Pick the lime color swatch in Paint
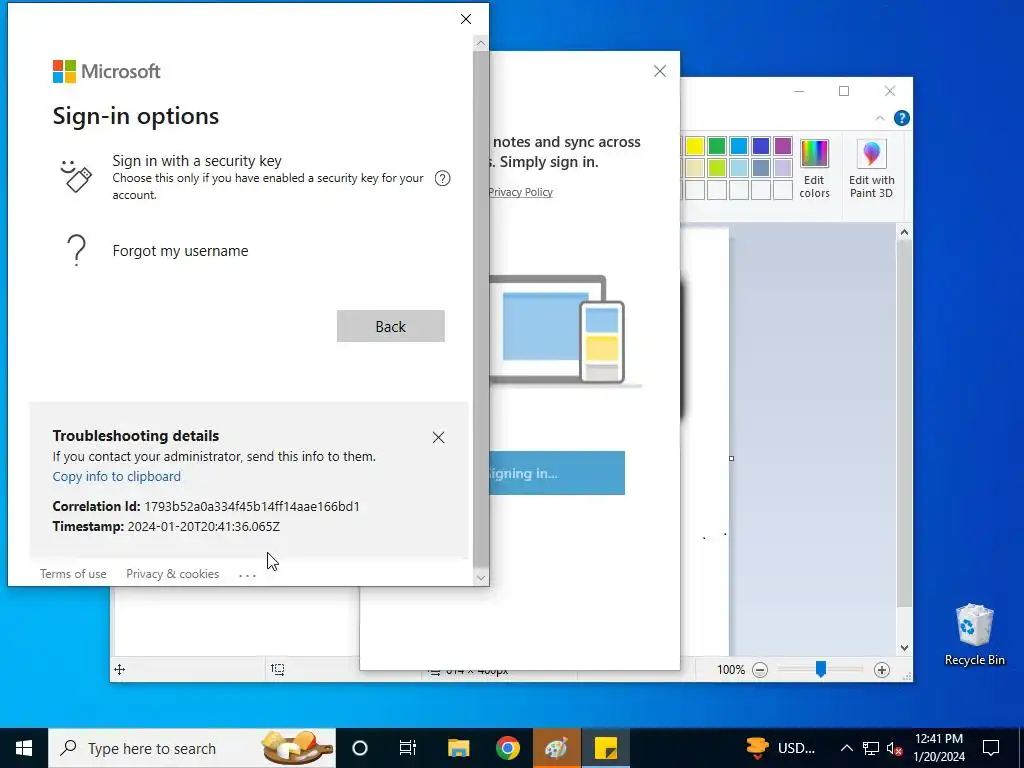 [717, 168]
